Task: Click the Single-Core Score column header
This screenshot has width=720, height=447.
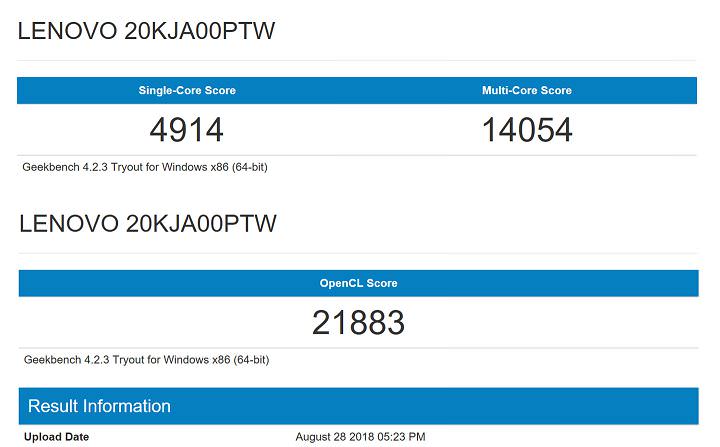Action: tap(186, 90)
